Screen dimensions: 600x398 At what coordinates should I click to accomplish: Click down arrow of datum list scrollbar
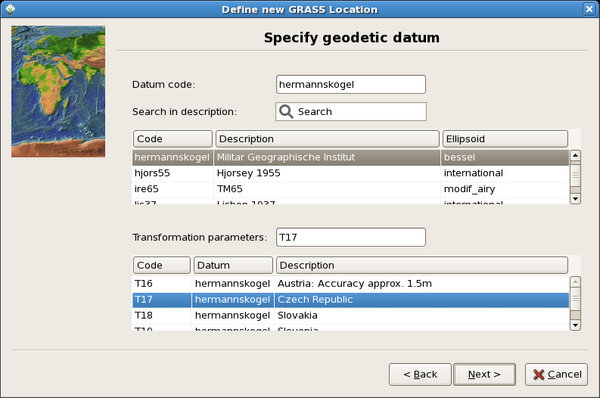(575, 199)
